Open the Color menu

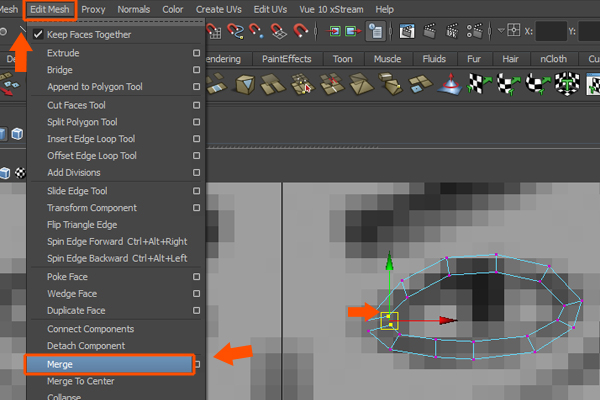173,9
